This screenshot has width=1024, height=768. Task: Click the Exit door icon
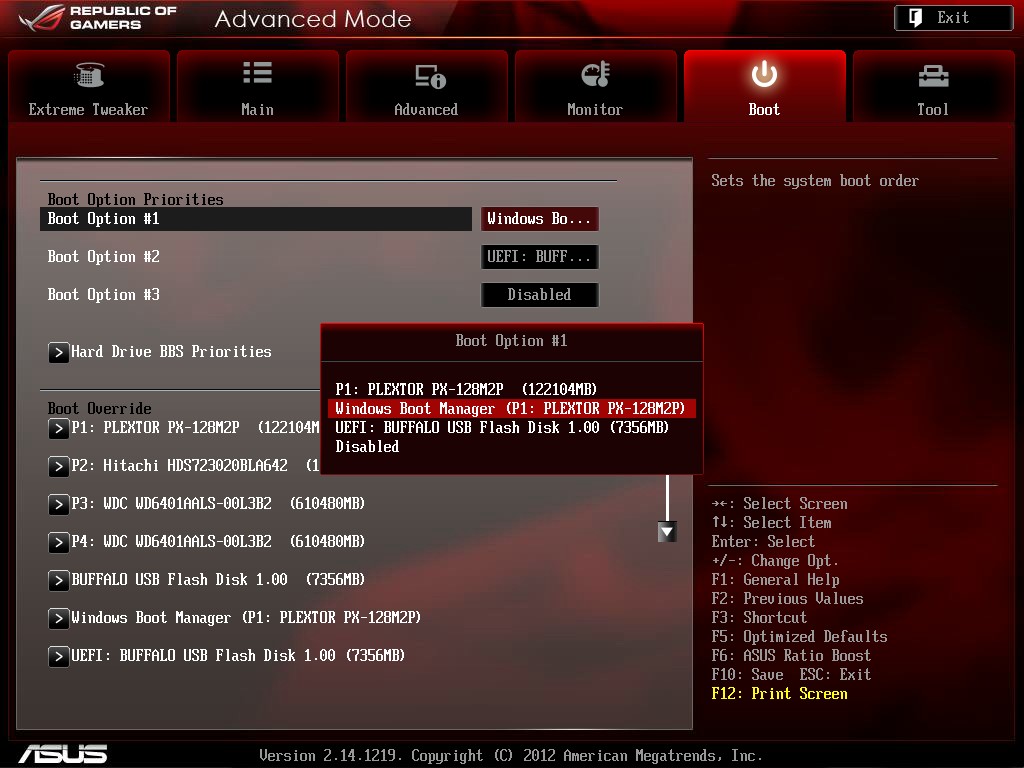click(x=916, y=18)
